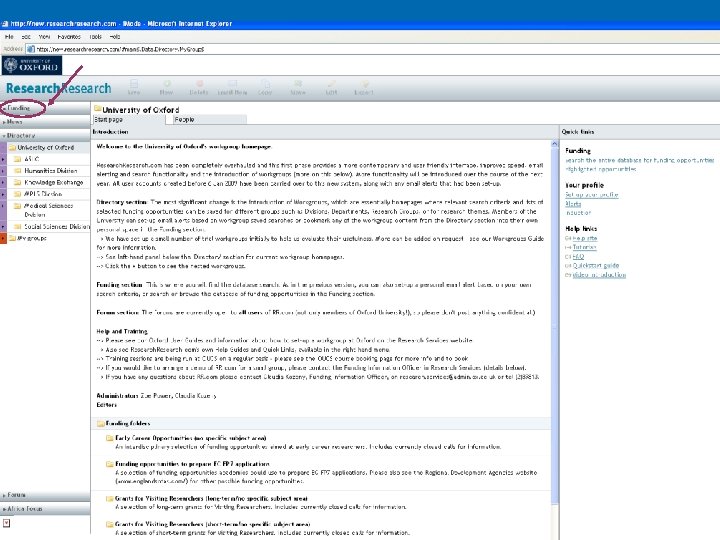Click the folder icon beside Knowledge Exchange
Viewport: 720px width, 540px height.
click(17, 182)
